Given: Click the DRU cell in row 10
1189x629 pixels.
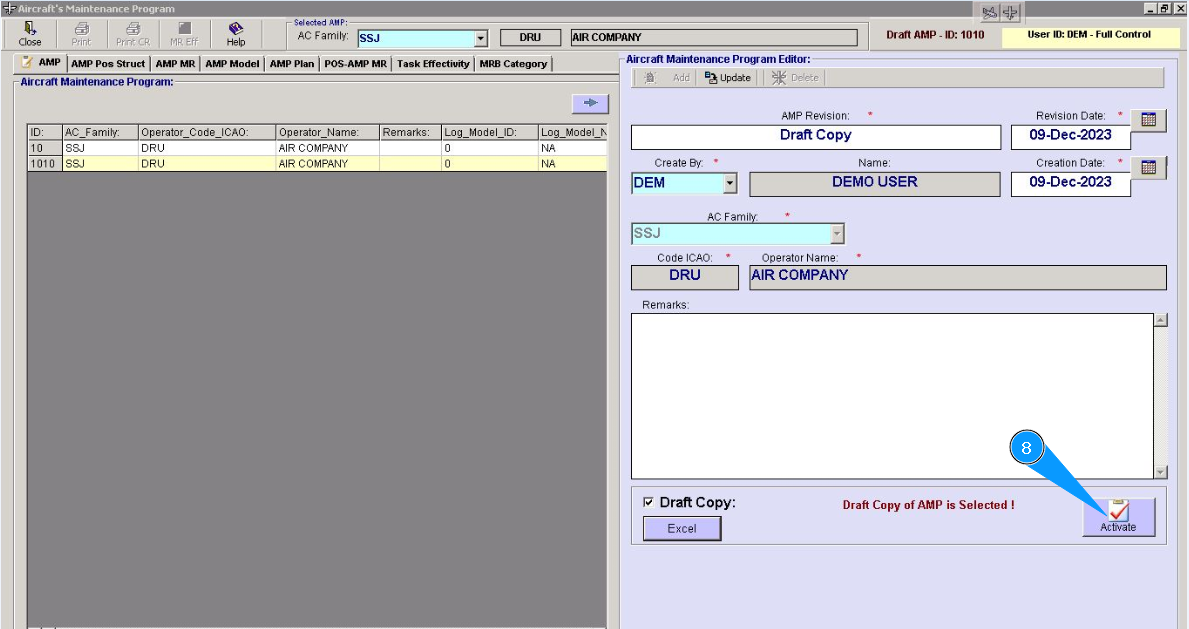Looking at the screenshot, I should (207, 148).
